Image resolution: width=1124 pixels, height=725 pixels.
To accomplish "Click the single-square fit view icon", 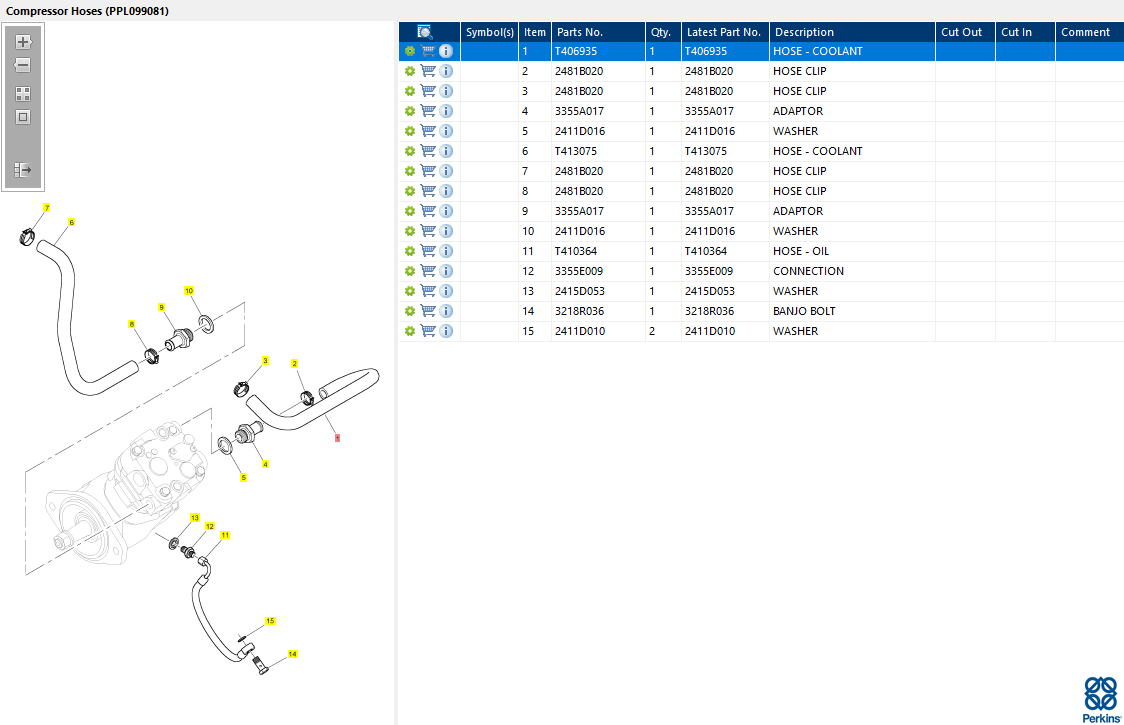I will click(x=23, y=117).
